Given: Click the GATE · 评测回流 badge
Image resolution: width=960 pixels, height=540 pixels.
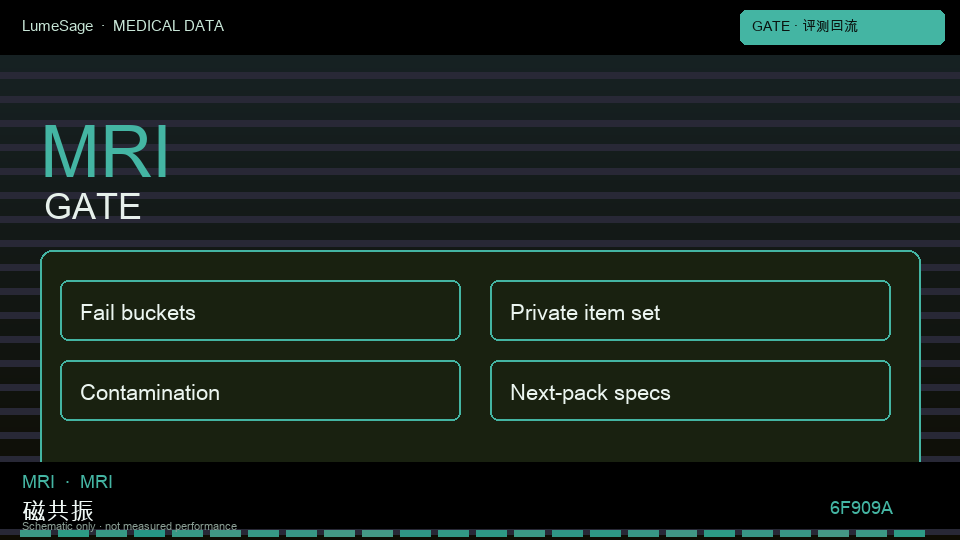Looking at the screenshot, I should coord(842,27).
